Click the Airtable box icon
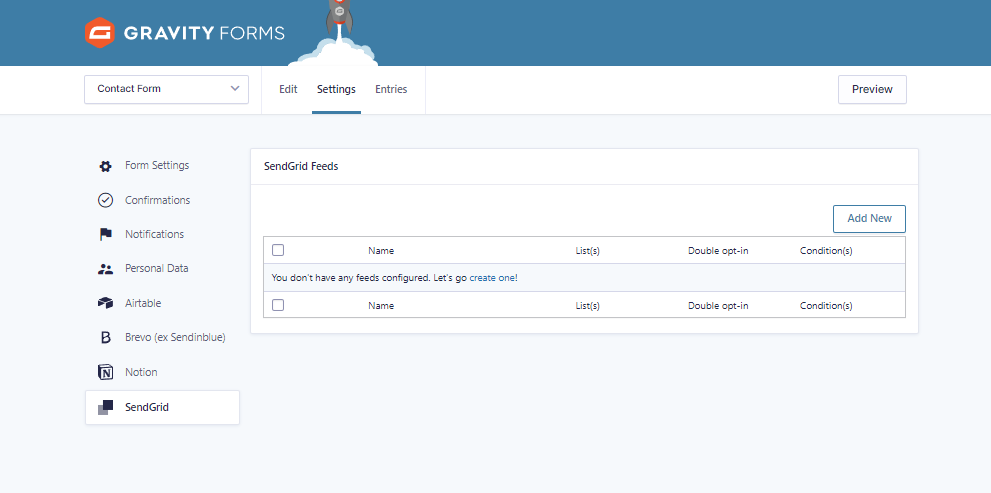Screen dimensions: 991x493 pyautogui.click(x=106, y=303)
